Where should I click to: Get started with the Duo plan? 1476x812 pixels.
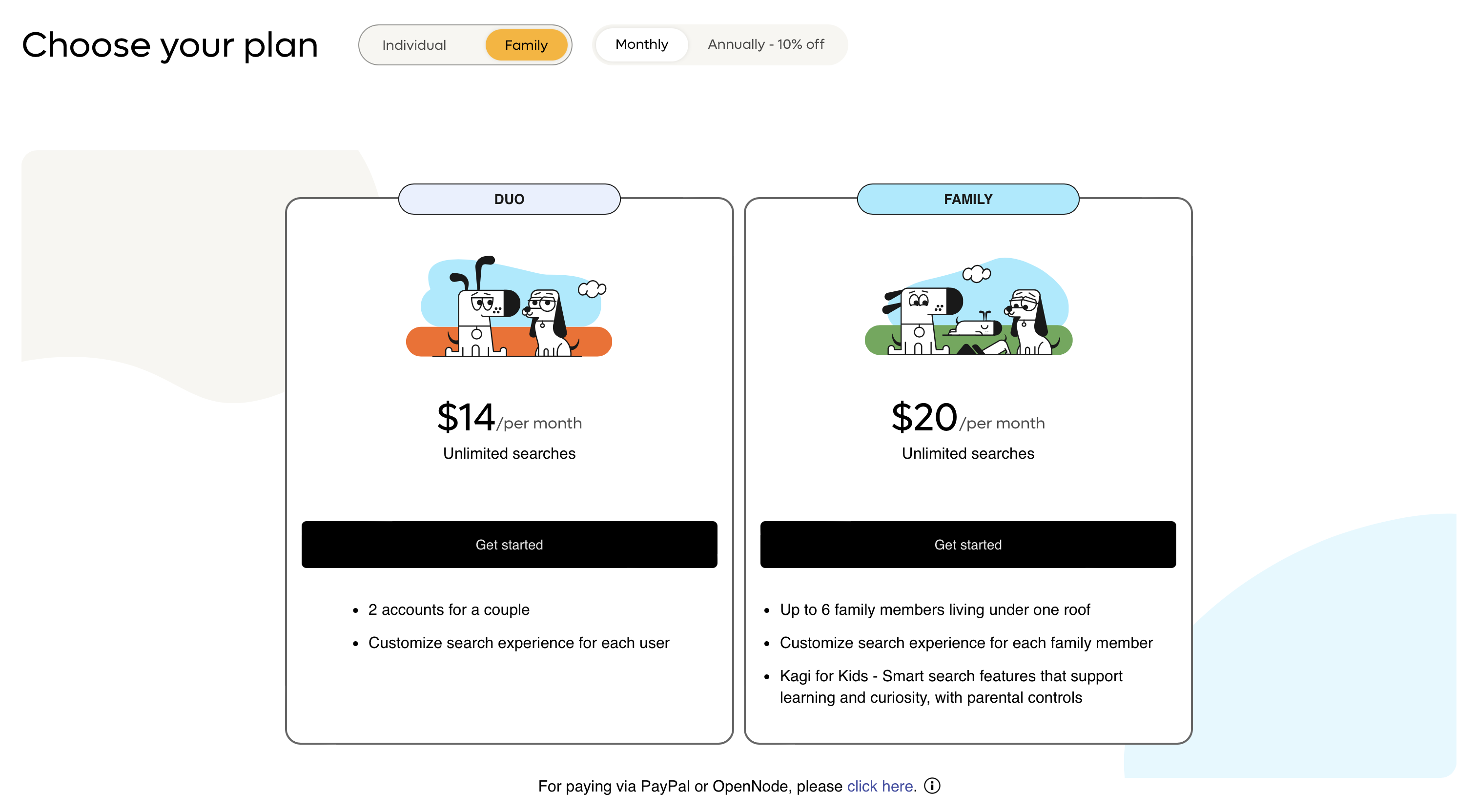[509, 545]
